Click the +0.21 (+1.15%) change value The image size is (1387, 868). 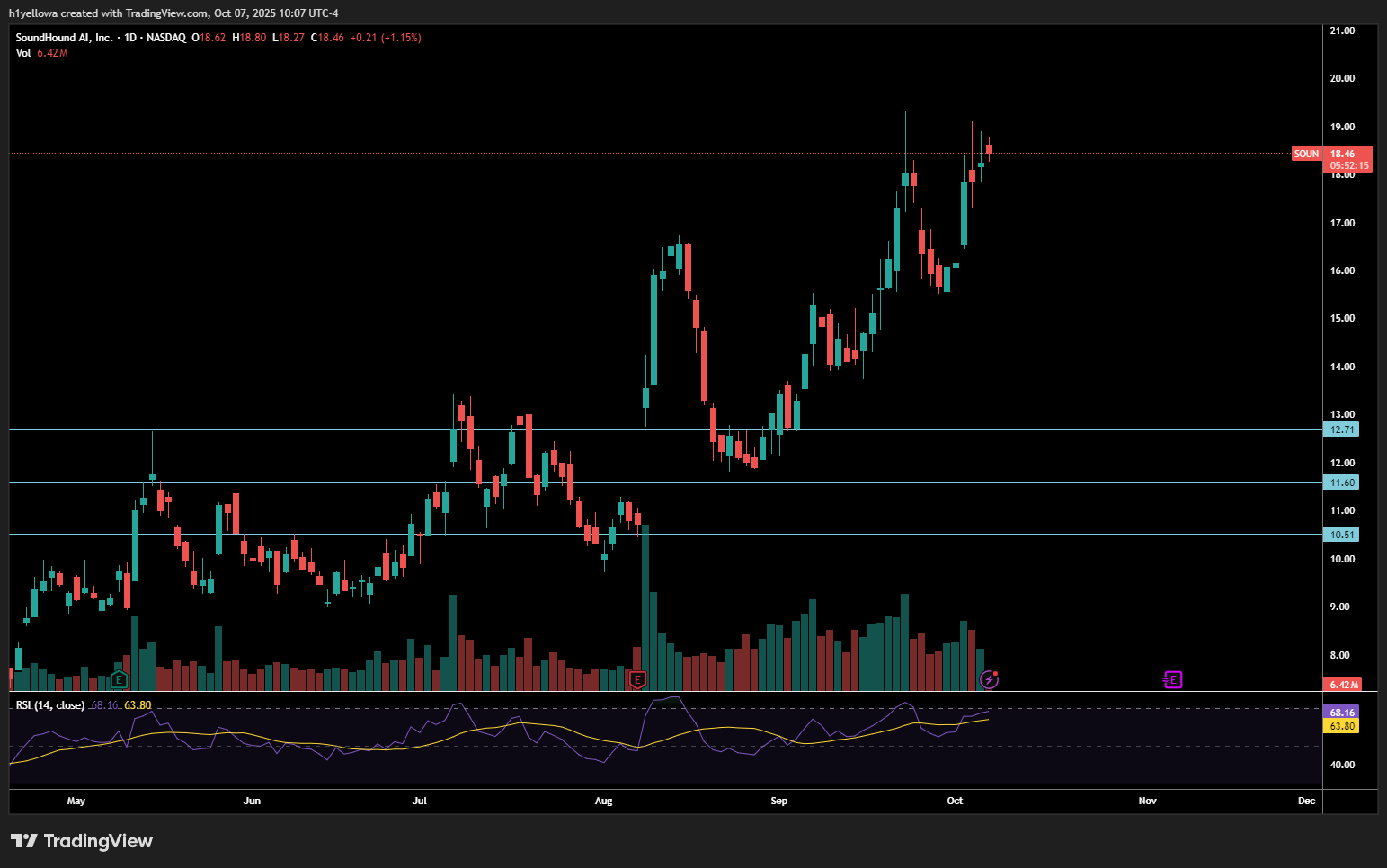coord(386,38)
